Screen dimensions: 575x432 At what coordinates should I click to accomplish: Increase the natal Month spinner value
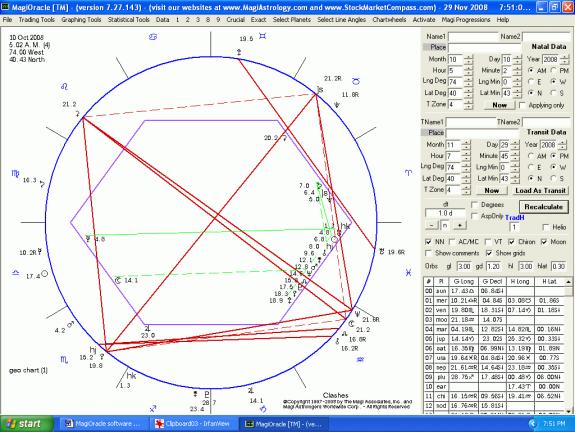(x=468, y=56)
